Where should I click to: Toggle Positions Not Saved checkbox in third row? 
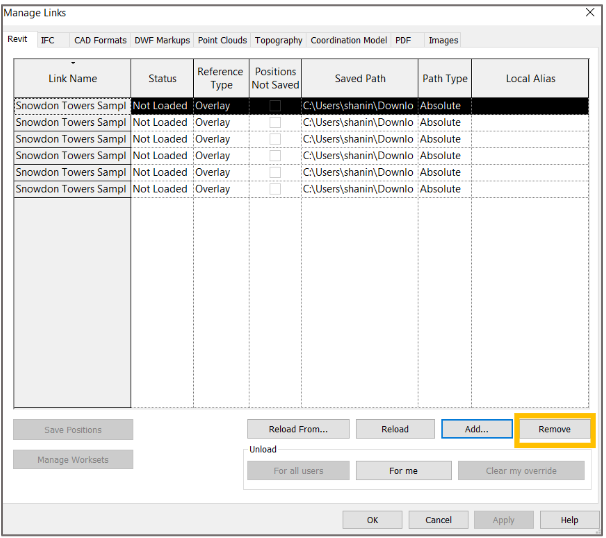click(275, 139)
